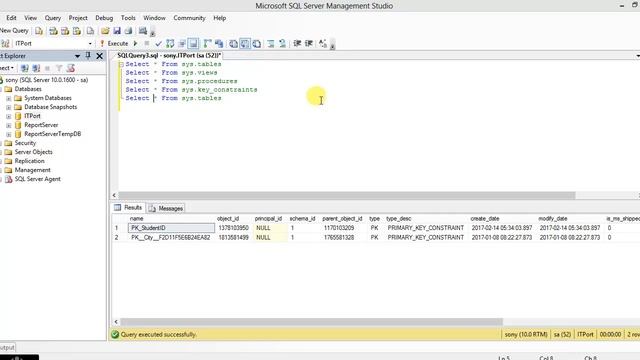
Task: Expand the ReportServer database node
Action: [x=9, y=125]
